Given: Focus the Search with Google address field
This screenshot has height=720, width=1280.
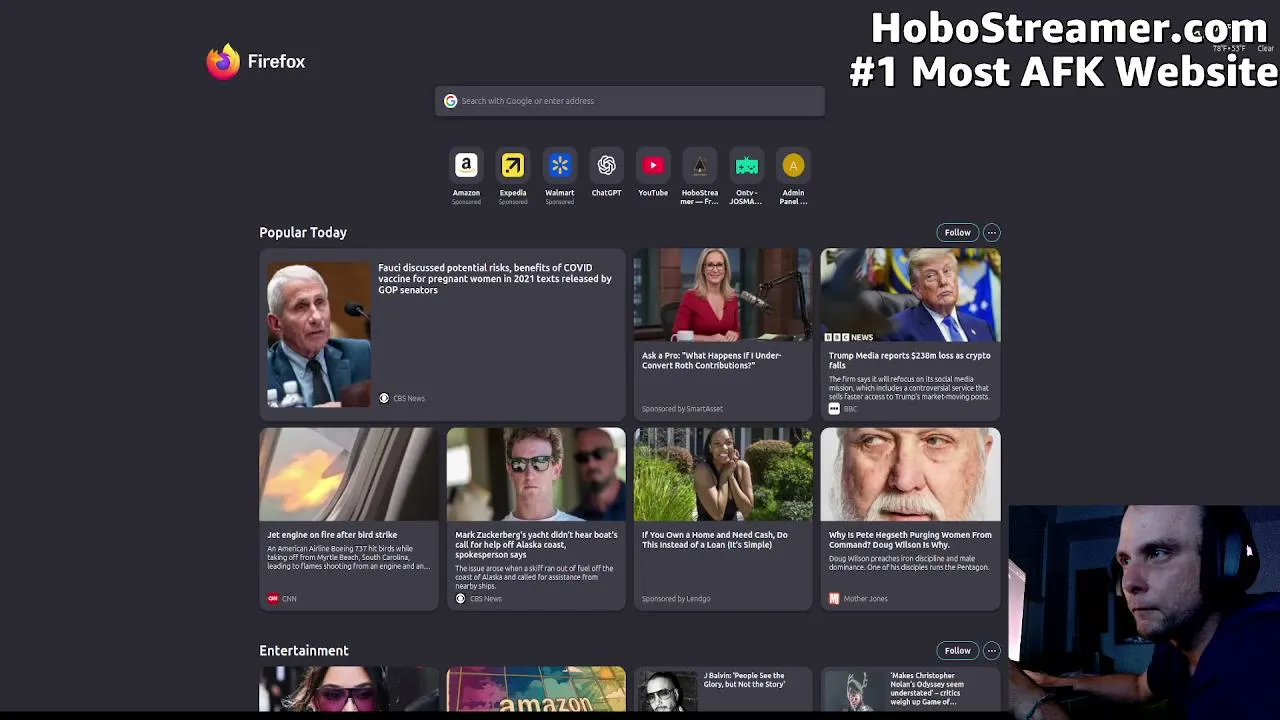Looking at the screenshot, I should 630,101.
